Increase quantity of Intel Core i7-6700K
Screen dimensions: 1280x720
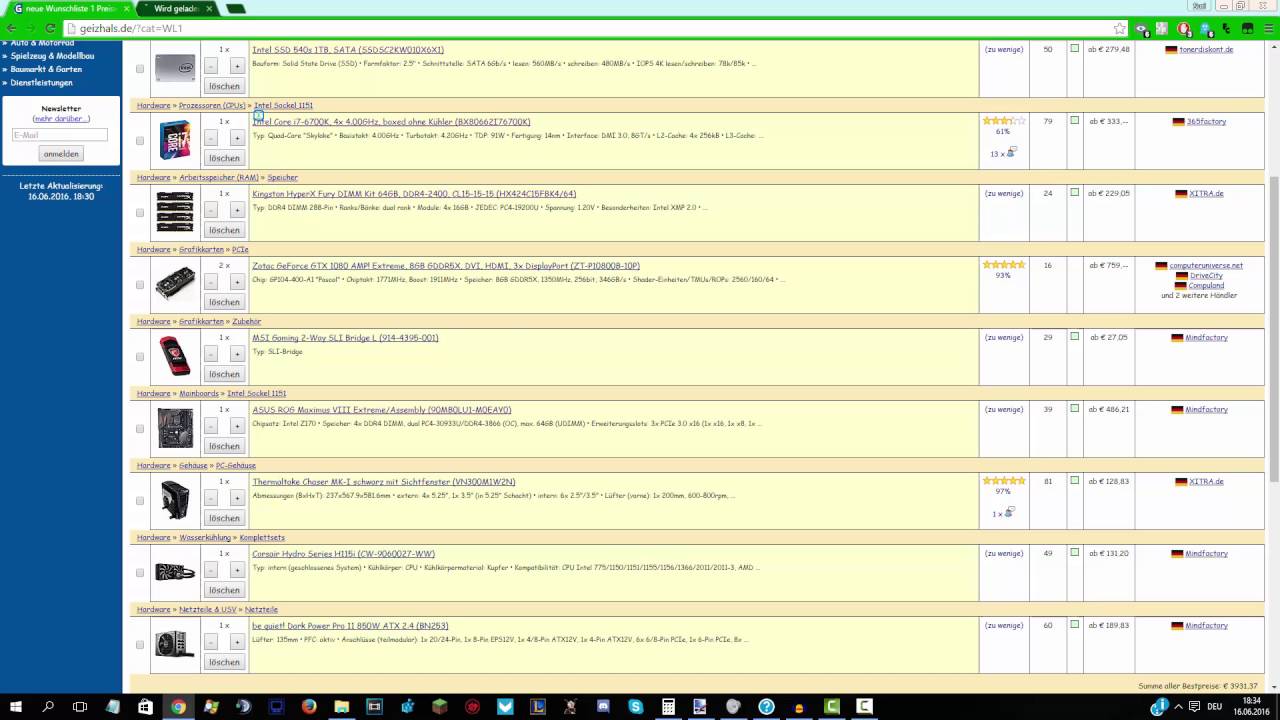[237, 138]
